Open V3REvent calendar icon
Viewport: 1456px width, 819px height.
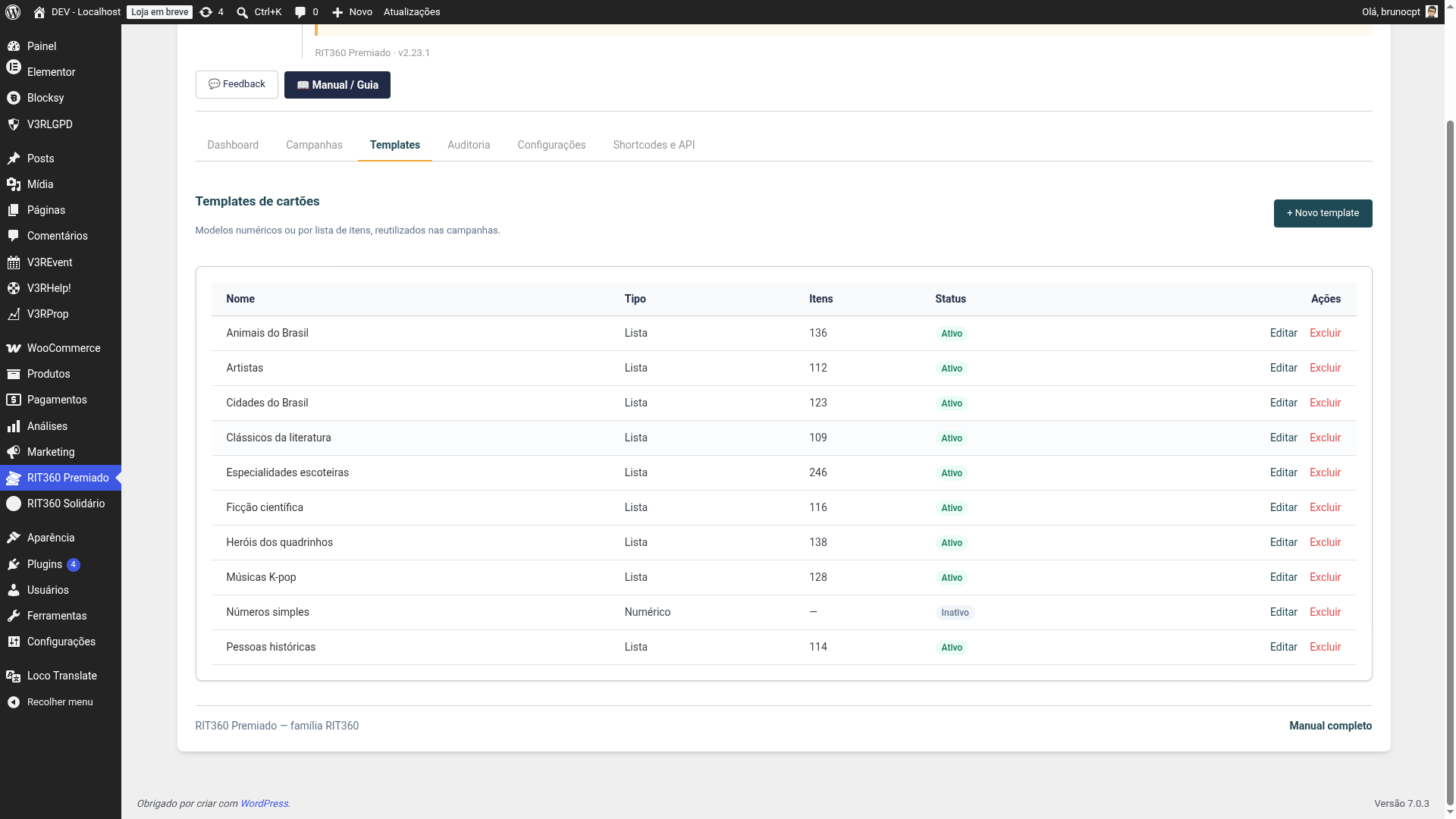14,262
